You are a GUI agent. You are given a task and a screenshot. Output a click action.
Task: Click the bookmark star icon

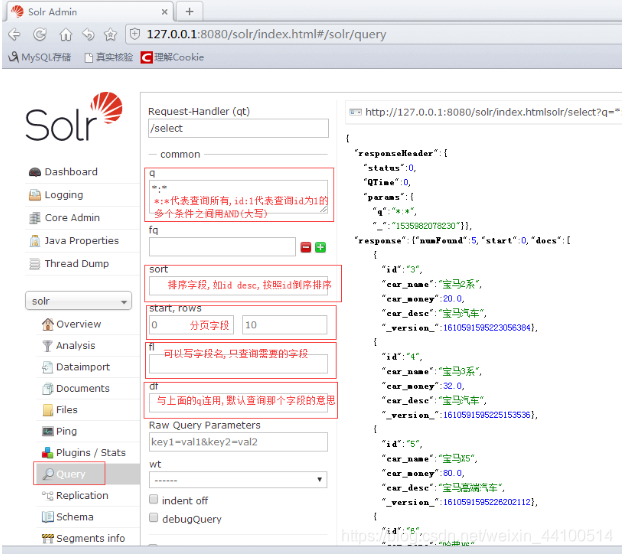(110, 35)
